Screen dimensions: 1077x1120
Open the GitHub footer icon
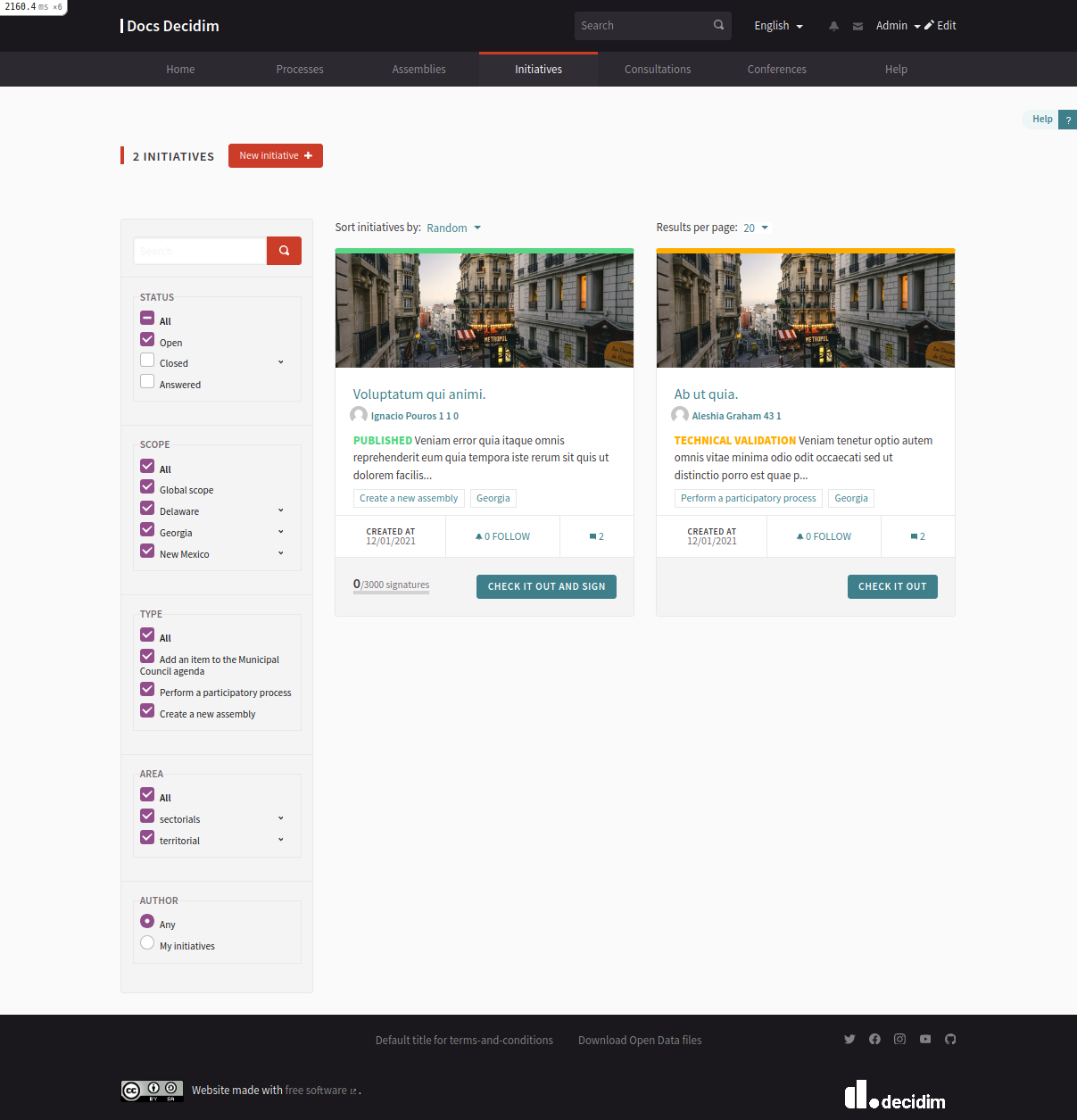tap(950, 1039)
